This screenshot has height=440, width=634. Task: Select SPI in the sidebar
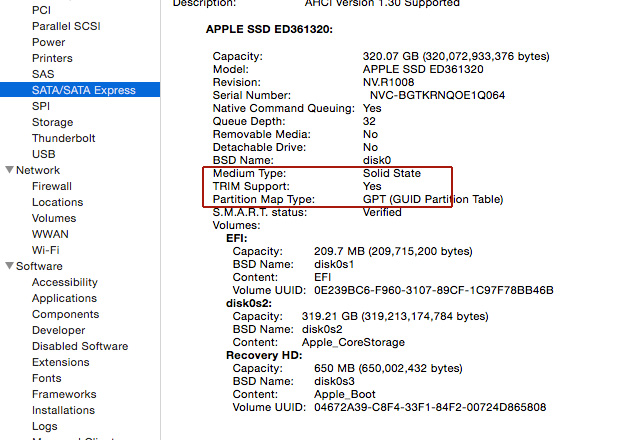(41, 106)
